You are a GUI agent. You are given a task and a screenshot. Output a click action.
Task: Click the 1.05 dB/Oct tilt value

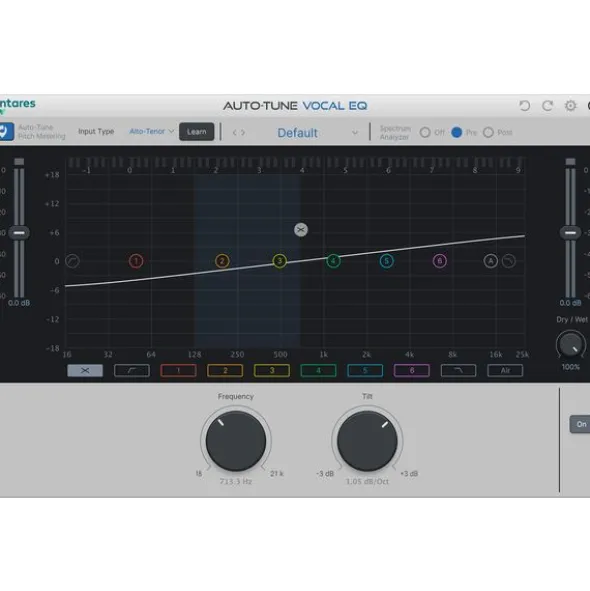[x=367, y=481]
